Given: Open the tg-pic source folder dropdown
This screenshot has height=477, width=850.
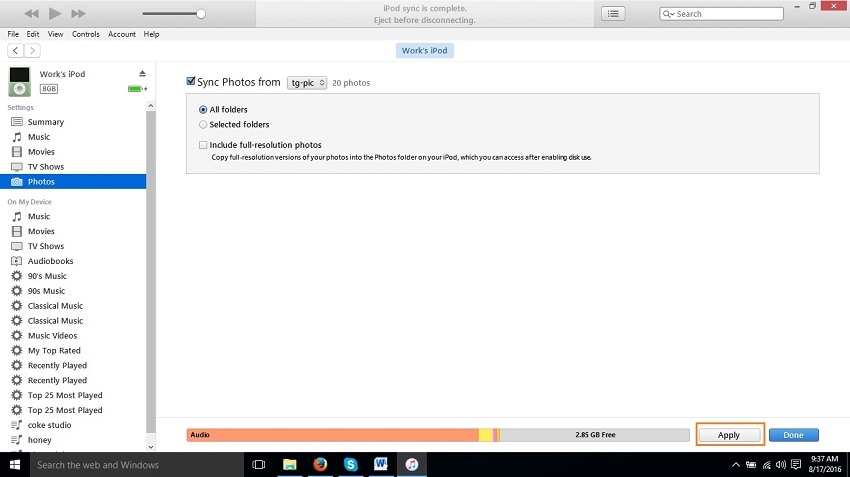Looking at the screenshot, I should pos(307,83).
